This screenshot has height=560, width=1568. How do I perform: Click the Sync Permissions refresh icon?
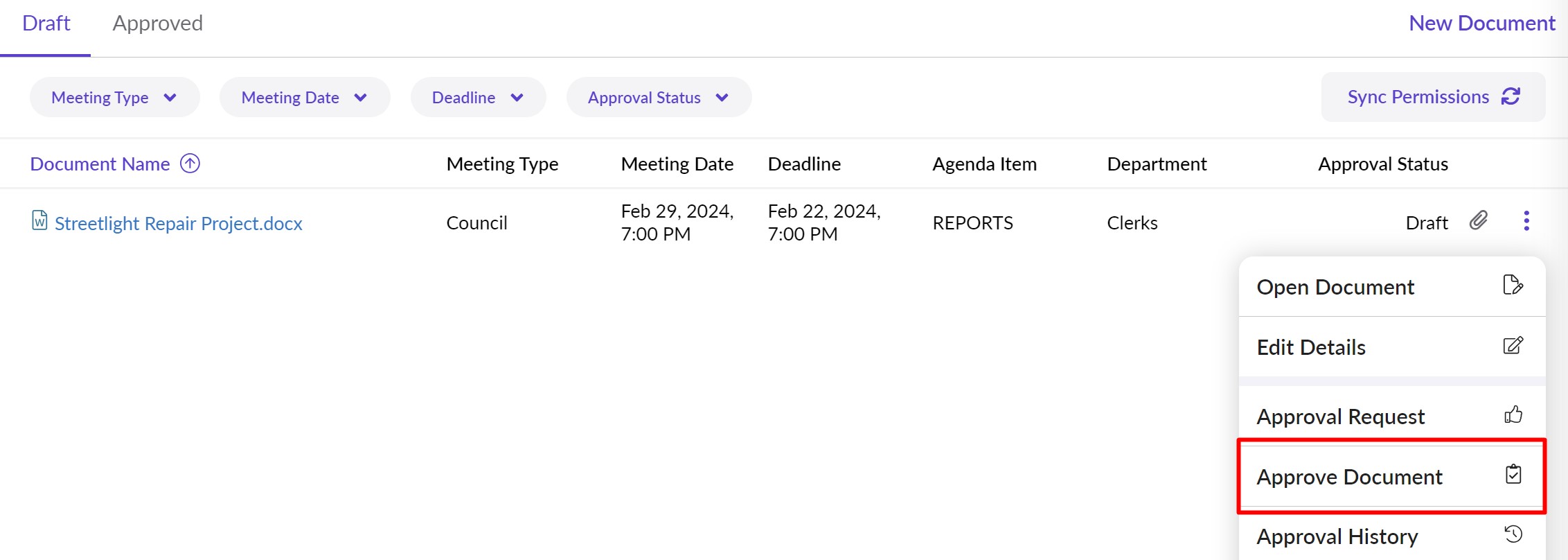tap(1511, 97)
